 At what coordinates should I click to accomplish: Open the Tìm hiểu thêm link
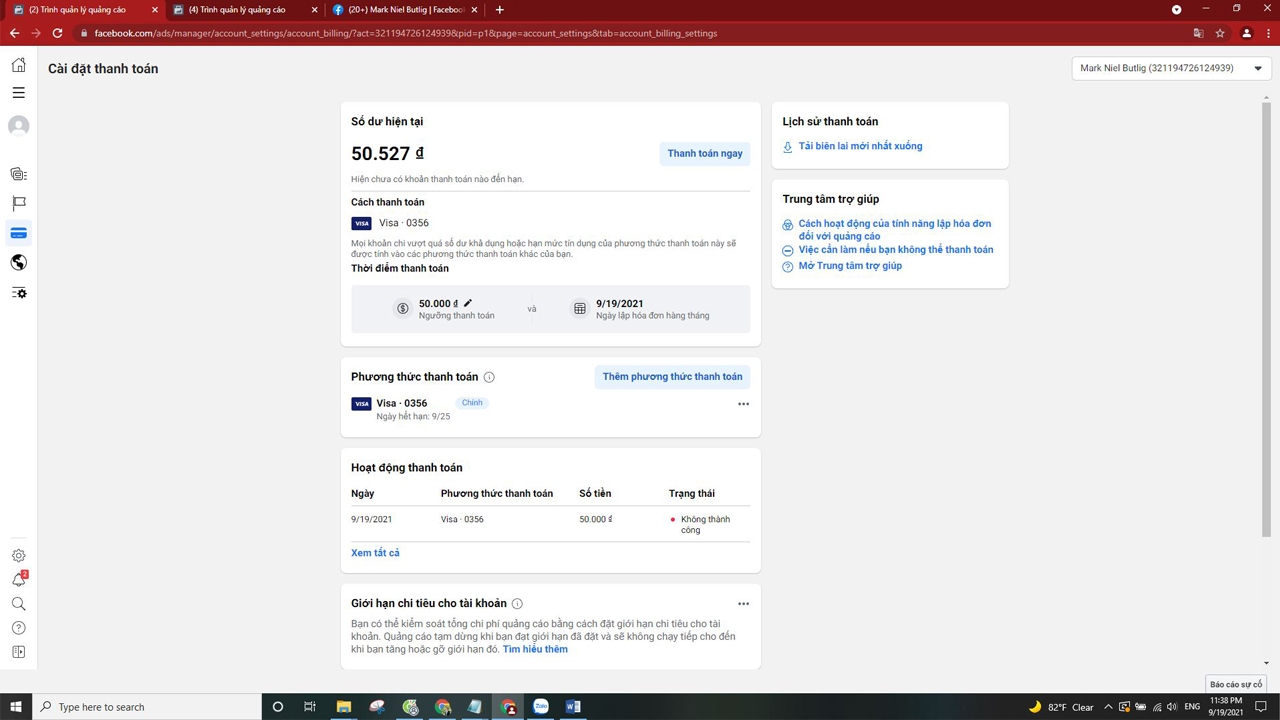click(535, 649)
